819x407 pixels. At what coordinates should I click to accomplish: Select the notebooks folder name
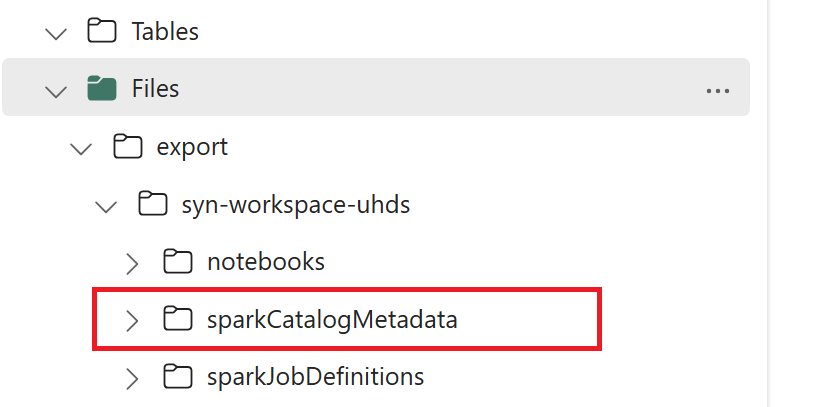coord(265,262)
